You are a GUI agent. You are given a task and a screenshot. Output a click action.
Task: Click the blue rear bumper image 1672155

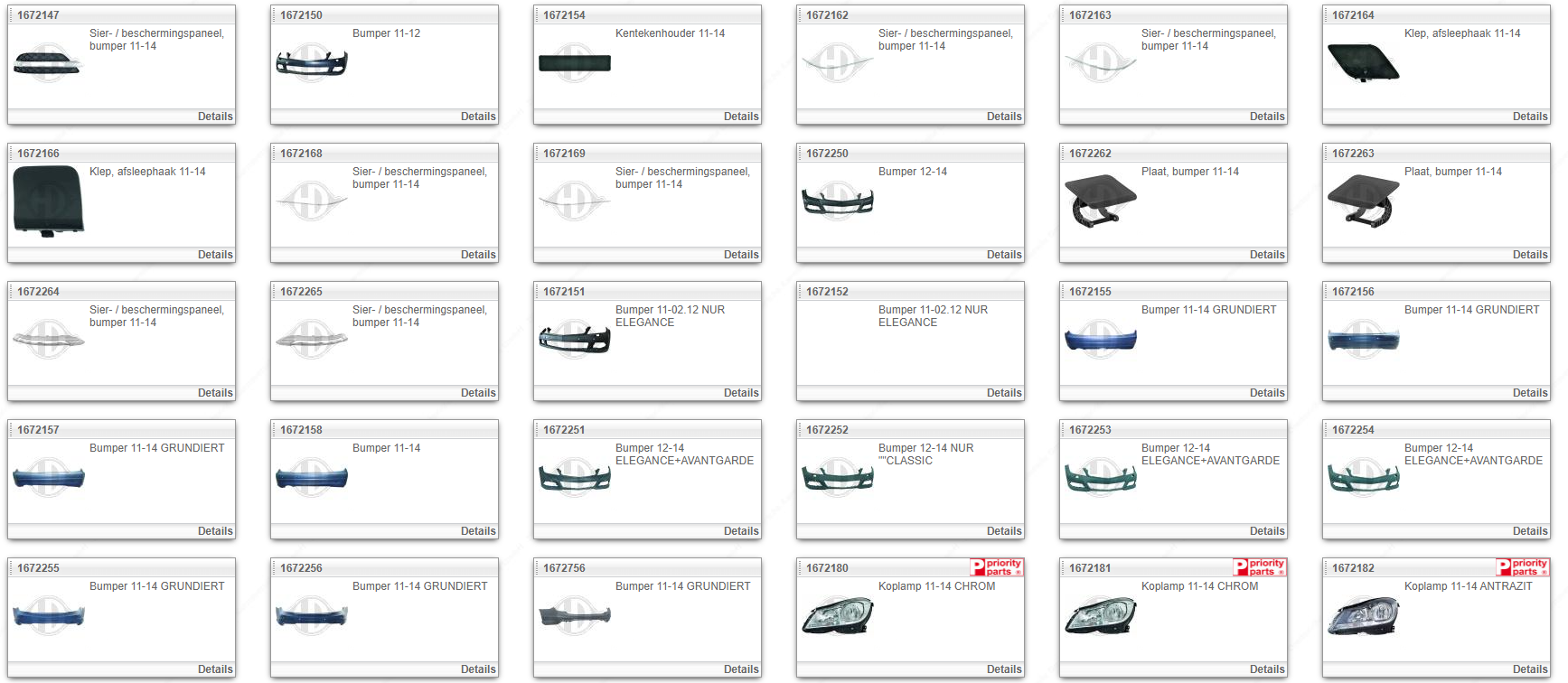(x=1100, y=340)
